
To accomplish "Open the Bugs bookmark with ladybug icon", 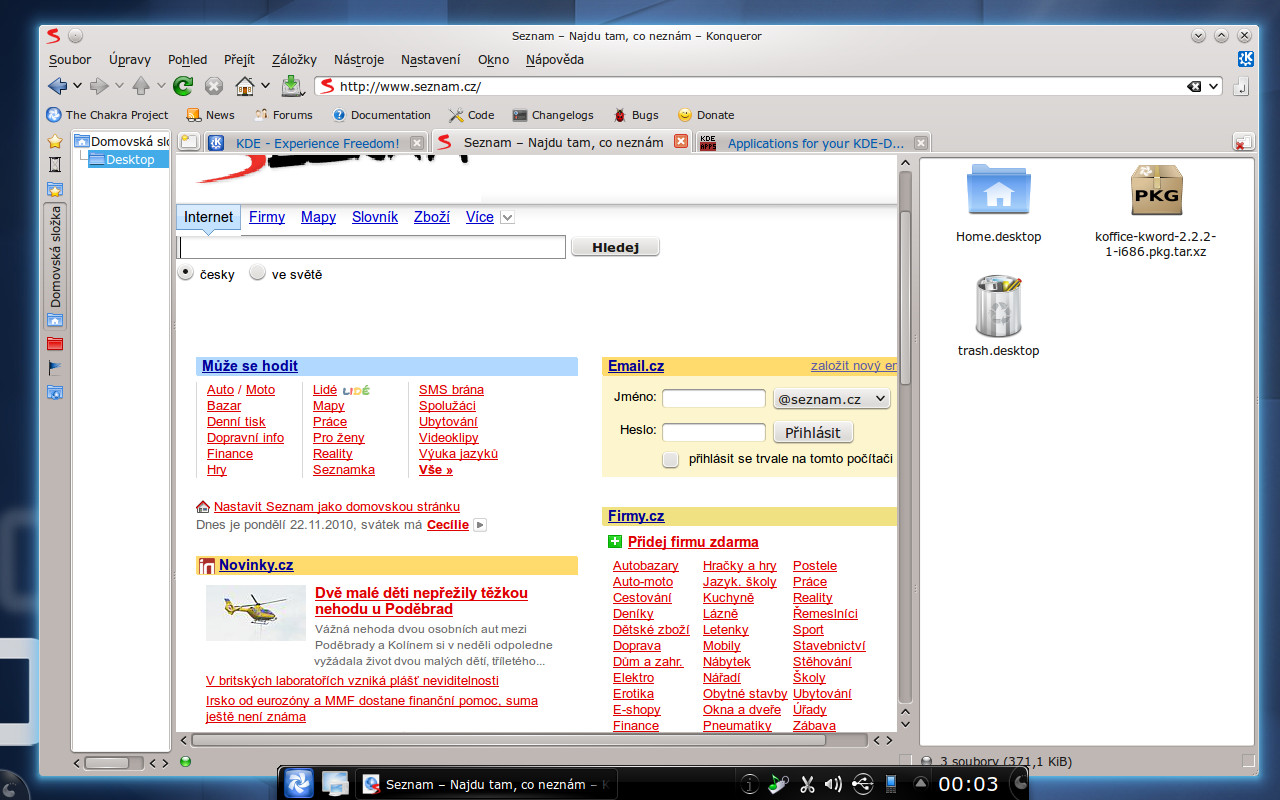I will [x=635, y=115].
